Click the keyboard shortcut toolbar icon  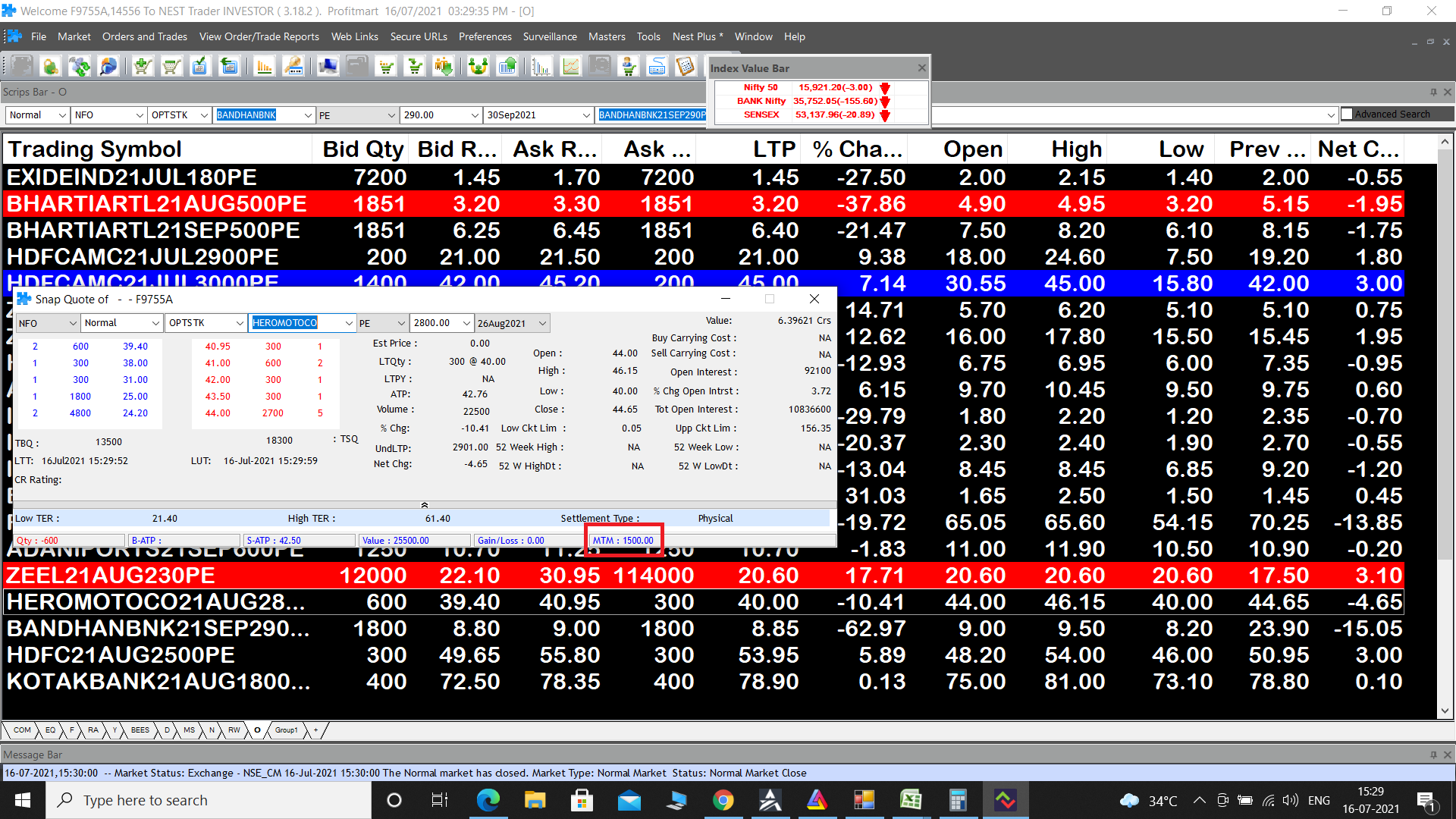(657, 67)
